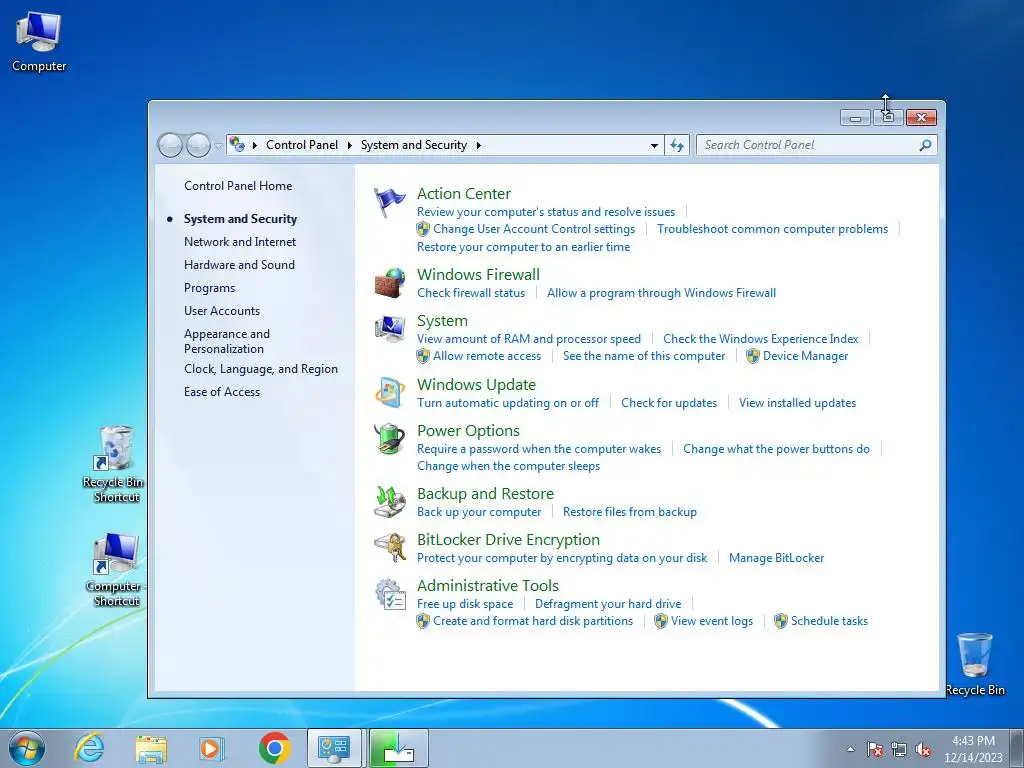Open Ease of Access category
Viewport: 1024px width, 768px height.
(x=222, y=392)
